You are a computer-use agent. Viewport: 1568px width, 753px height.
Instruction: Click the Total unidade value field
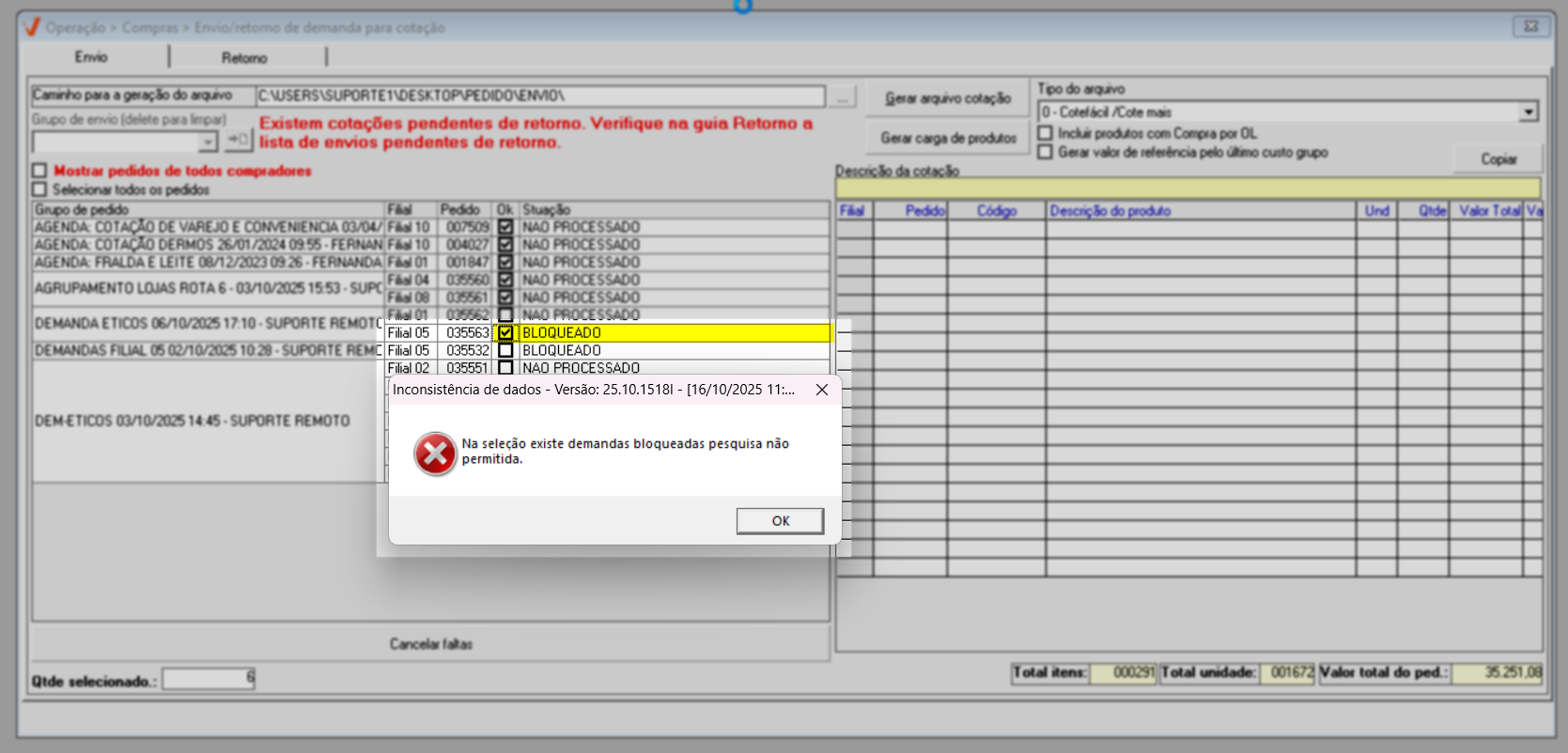pos(1287,673)
